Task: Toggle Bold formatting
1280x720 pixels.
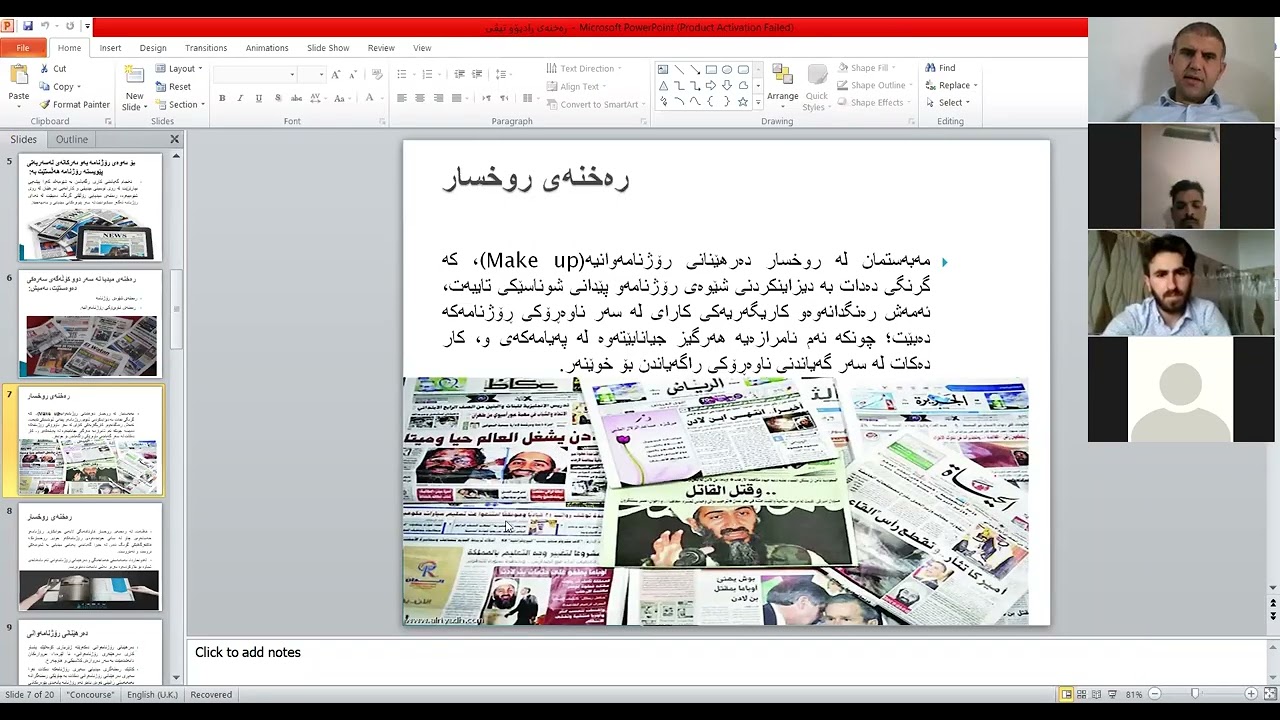Action: pyautogui.click(x=222, y=98)
